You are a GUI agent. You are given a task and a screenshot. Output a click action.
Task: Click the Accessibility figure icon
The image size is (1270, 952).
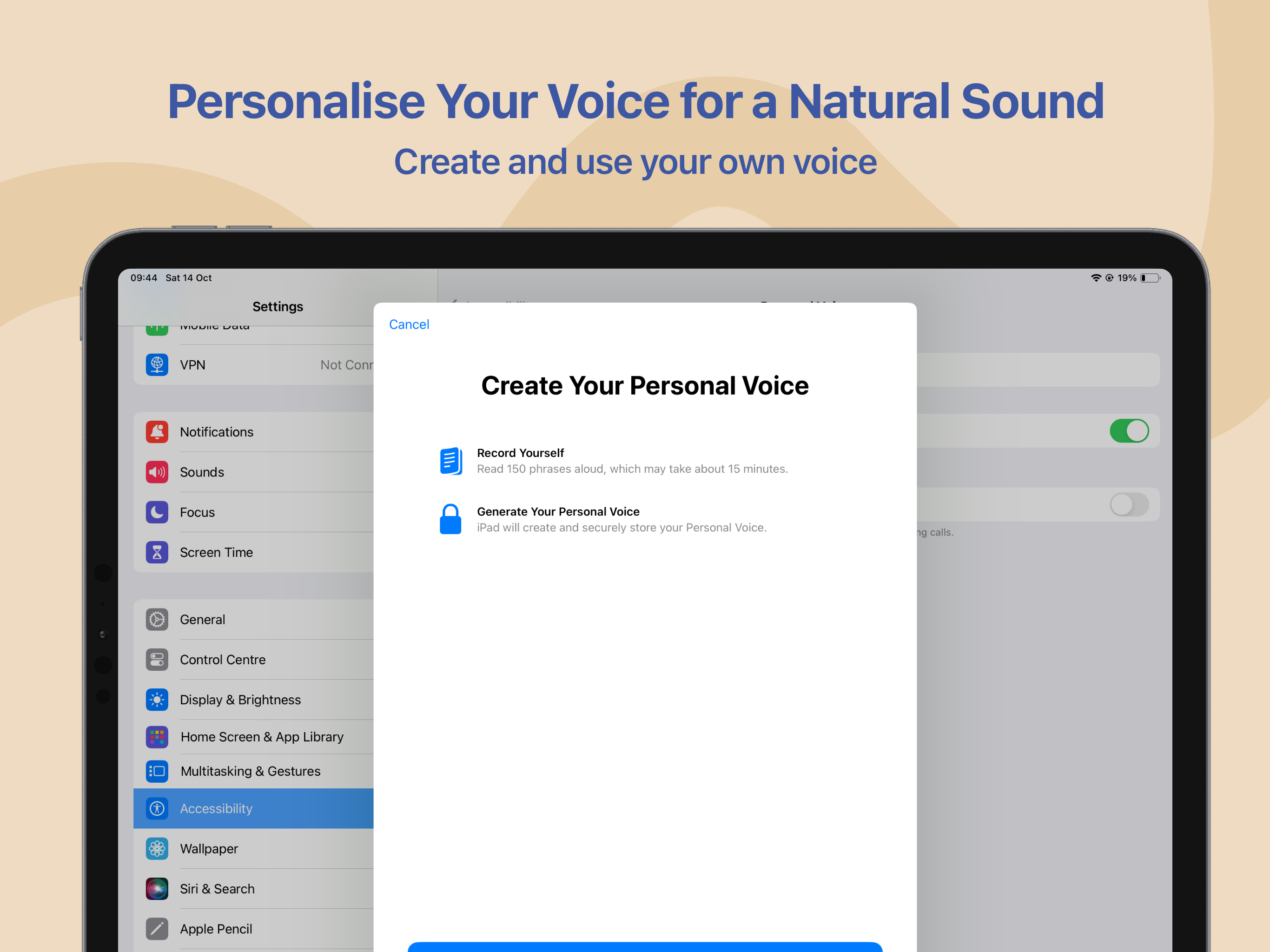pyautogui.click(x=157, y=808)
